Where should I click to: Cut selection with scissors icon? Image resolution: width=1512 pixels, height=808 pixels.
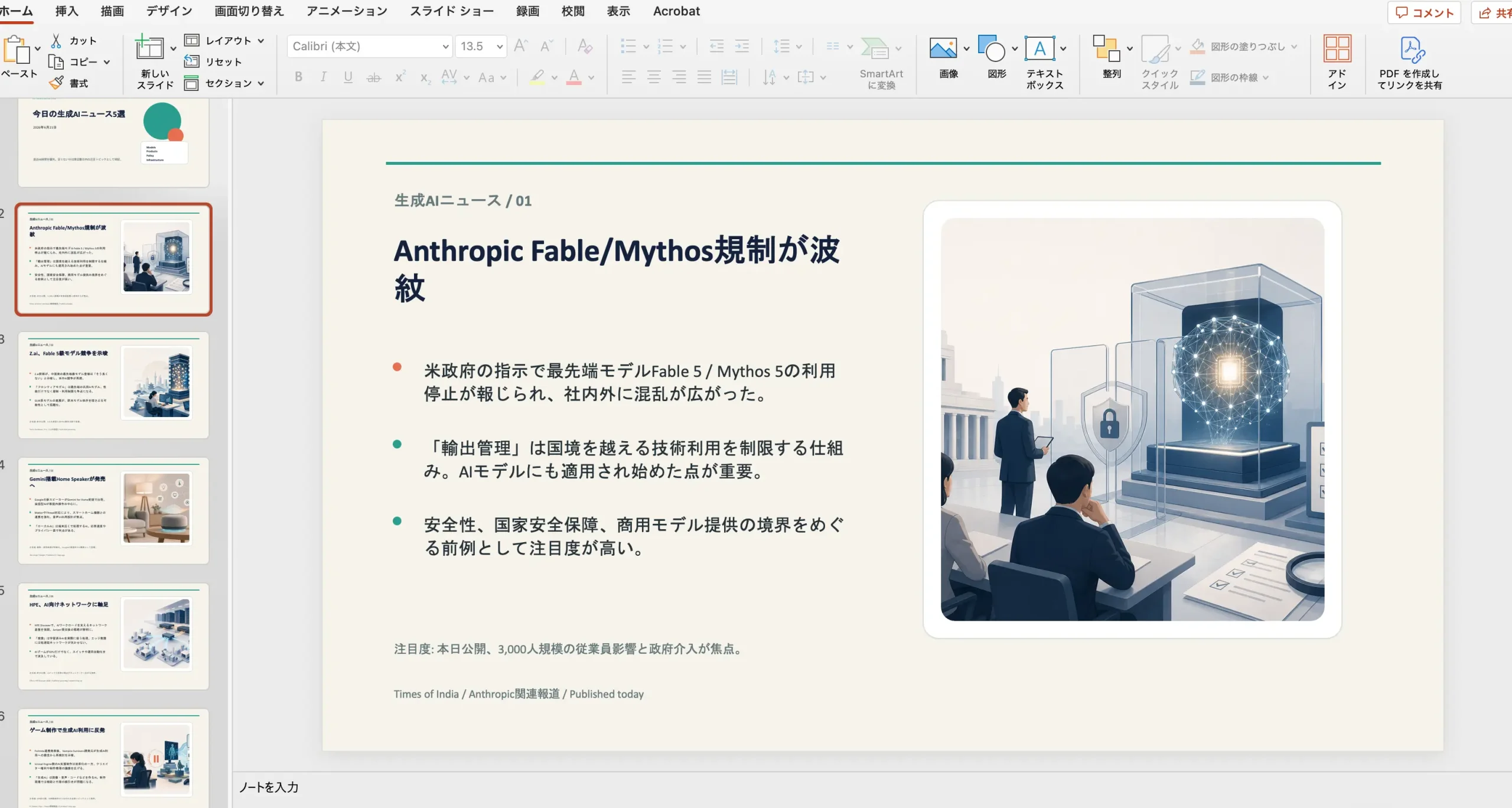point(56,41)
